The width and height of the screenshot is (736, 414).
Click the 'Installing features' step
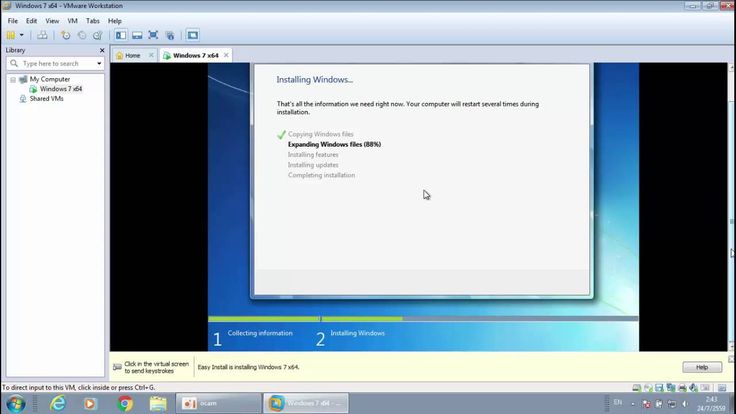click(313, 154)
